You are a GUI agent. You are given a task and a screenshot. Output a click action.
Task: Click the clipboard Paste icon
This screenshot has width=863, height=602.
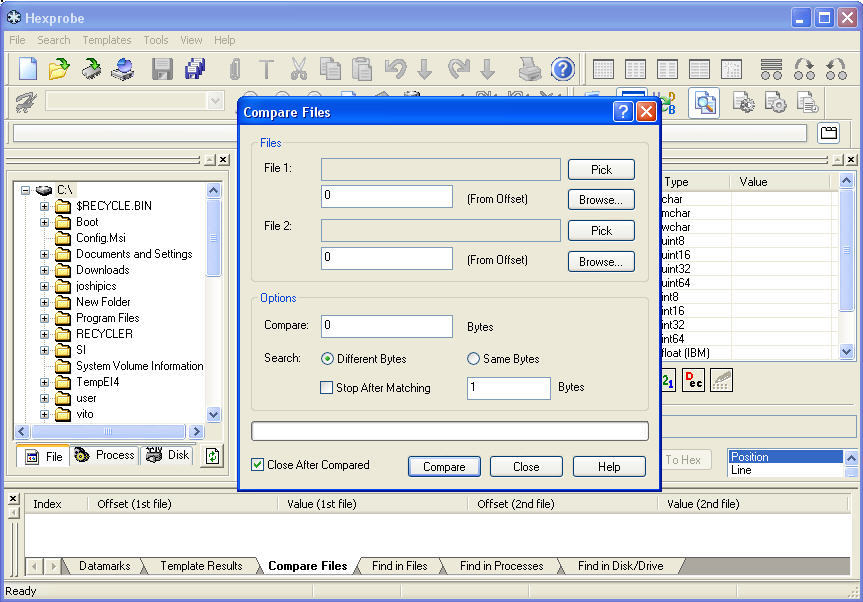coord(362,69)
